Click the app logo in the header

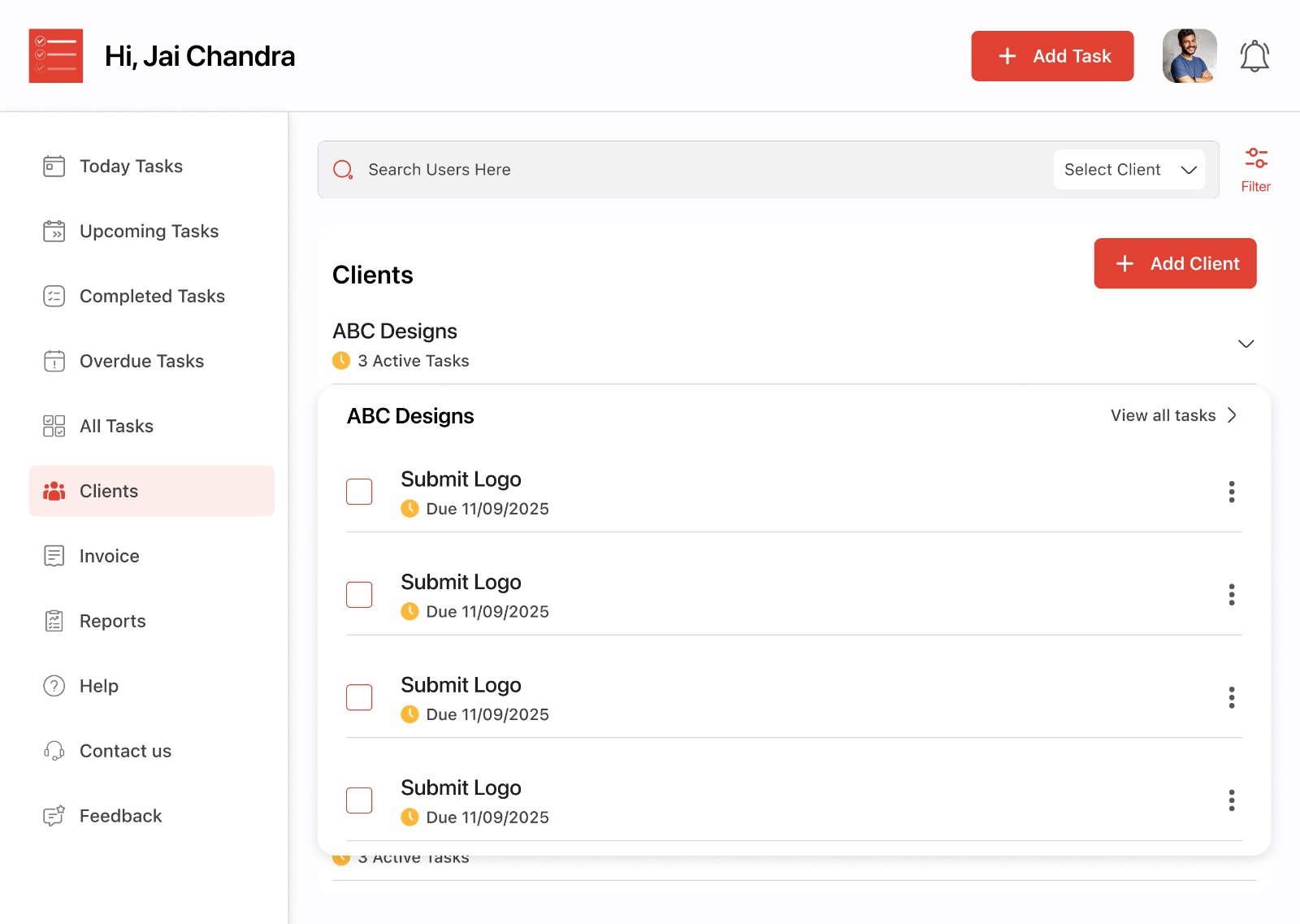click(x=56, y=55)
